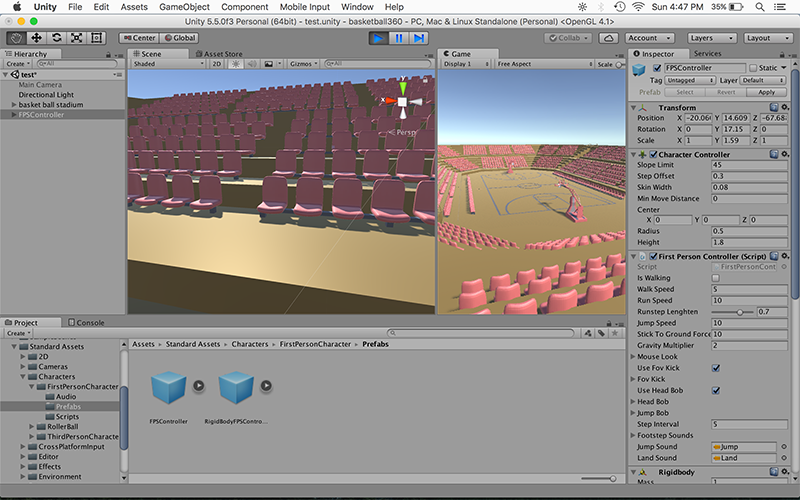Select the Rotate tool
This screenshot has width=800, height=500.
(x=56, y=38)
